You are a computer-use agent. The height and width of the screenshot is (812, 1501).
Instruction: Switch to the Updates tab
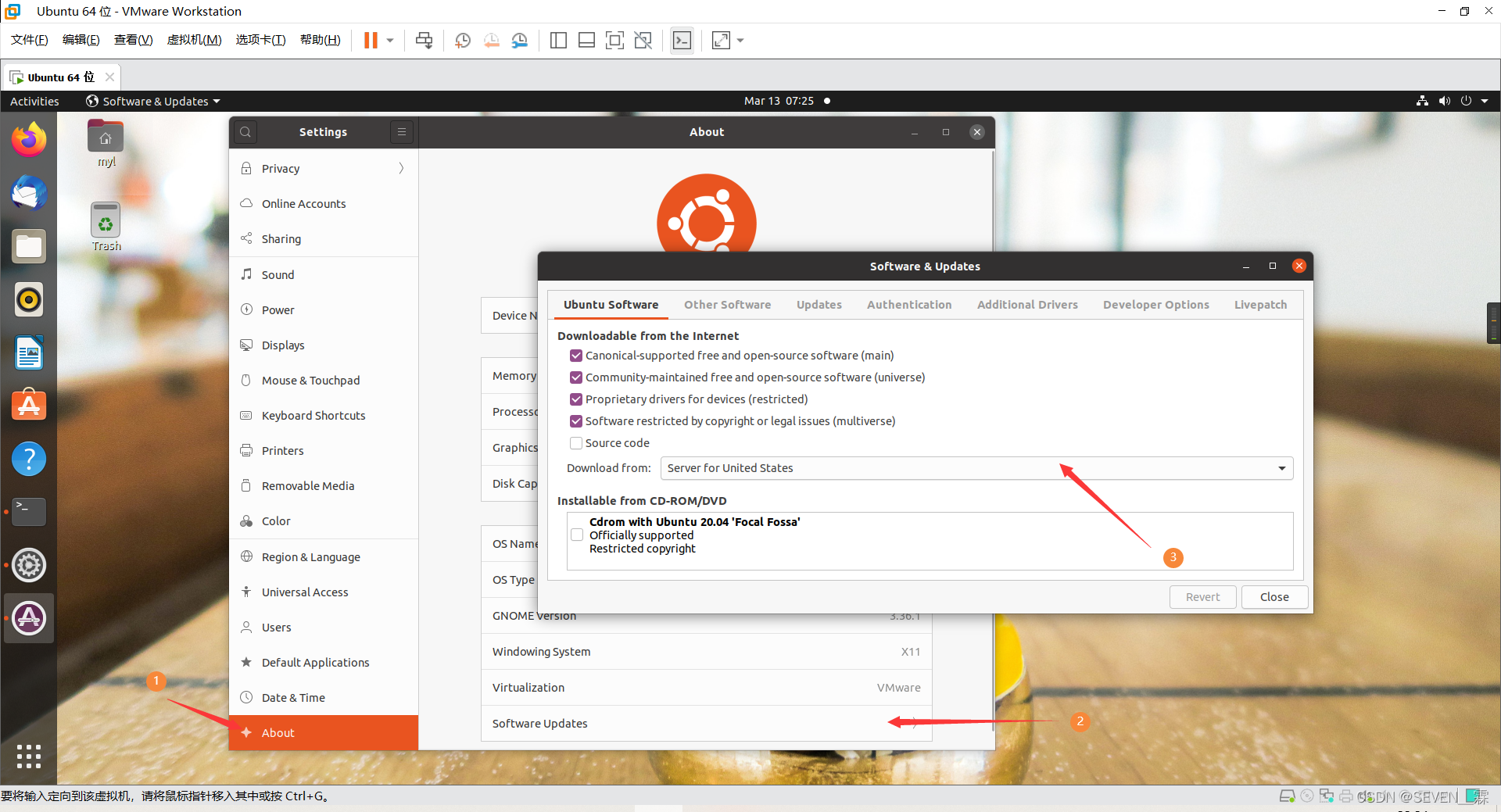[819, 305]
